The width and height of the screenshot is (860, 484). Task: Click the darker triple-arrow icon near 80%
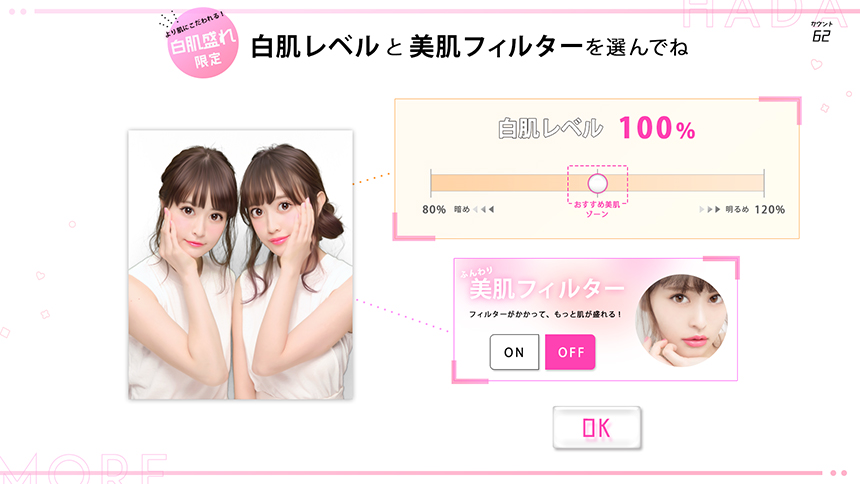pos(484,209)
